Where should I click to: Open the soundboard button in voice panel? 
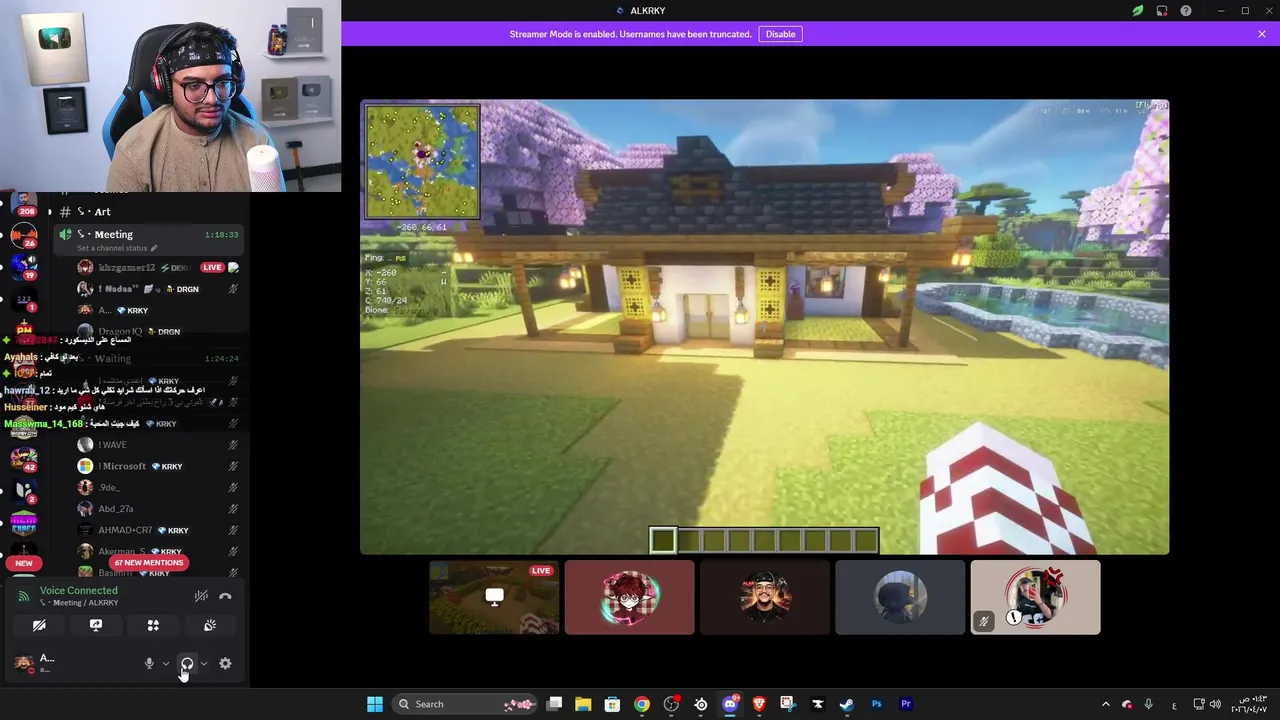(x=210, y=625)
